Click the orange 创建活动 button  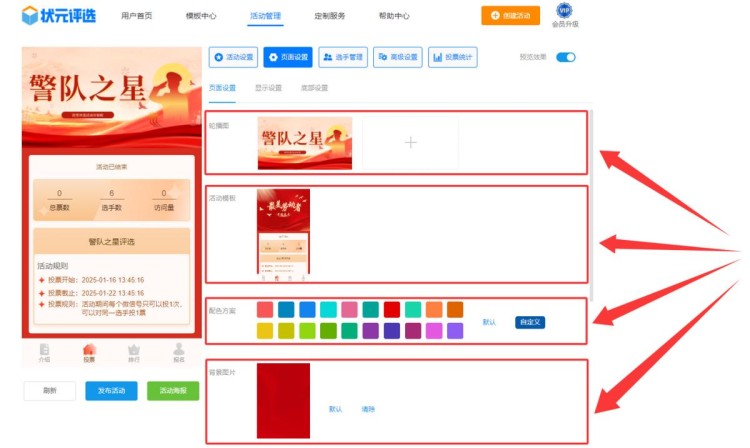pyautogui.click(x=510, y=16)
